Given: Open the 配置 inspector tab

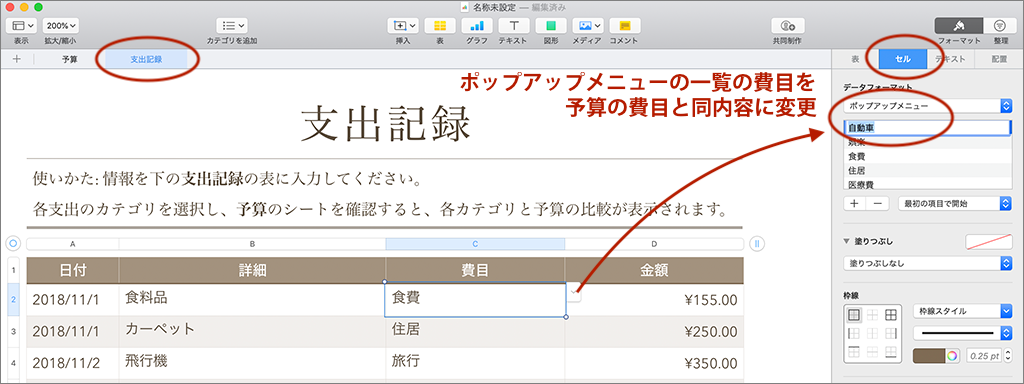Looking at the screenshot, I should (x=999, y=59).
